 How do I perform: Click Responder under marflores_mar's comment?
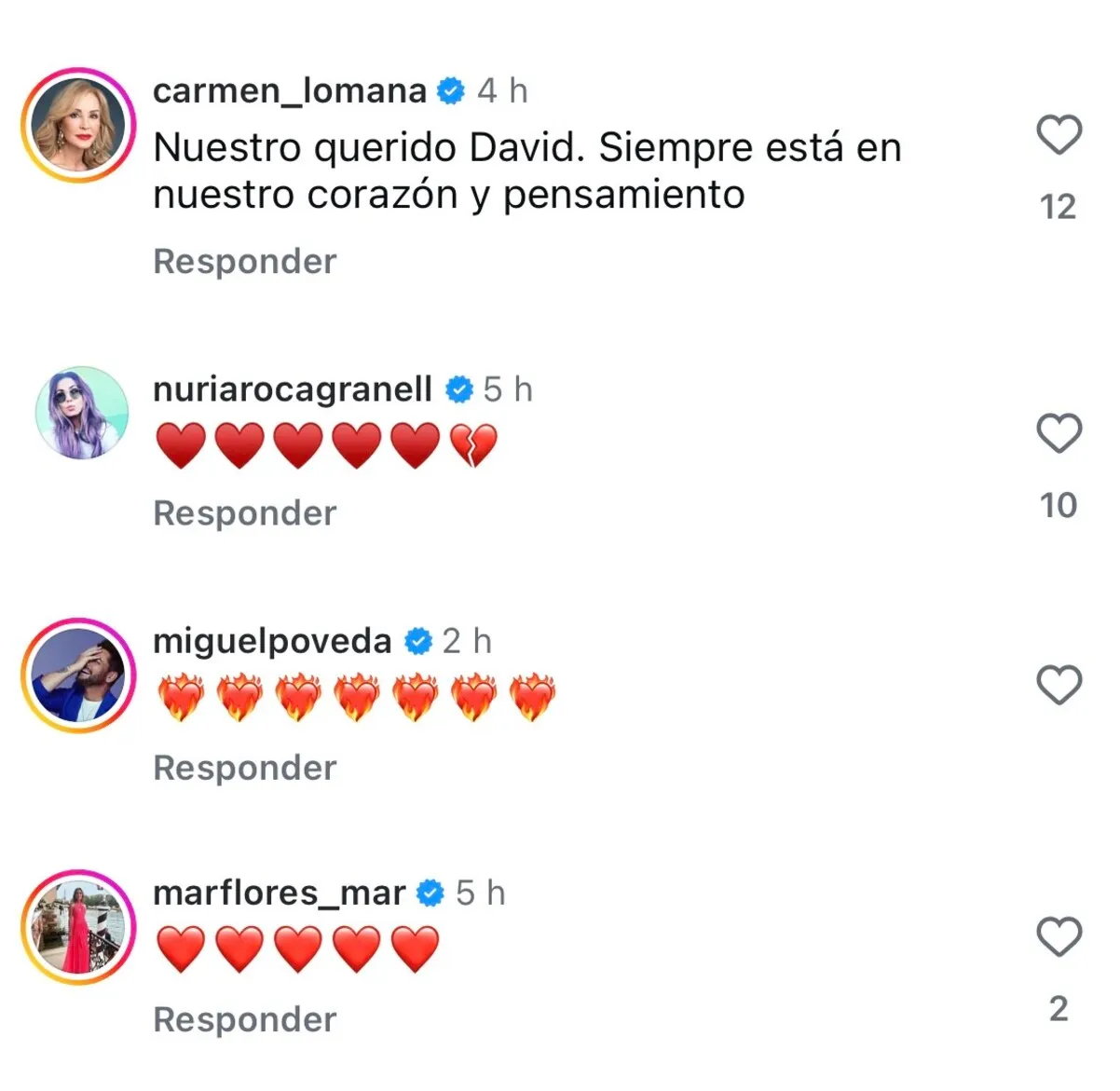pyautogui.click(x=244, y=1019)
